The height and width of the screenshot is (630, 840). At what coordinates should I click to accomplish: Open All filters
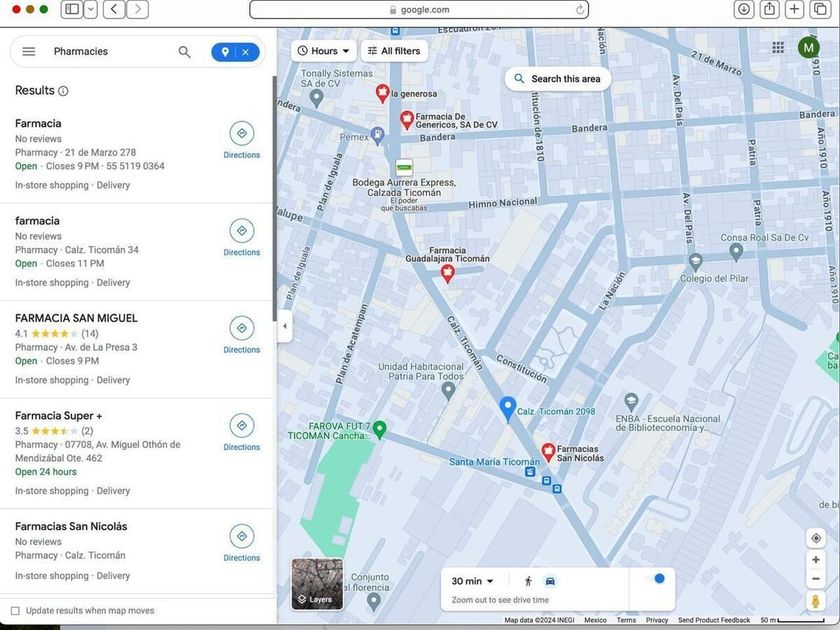[394, 51]
